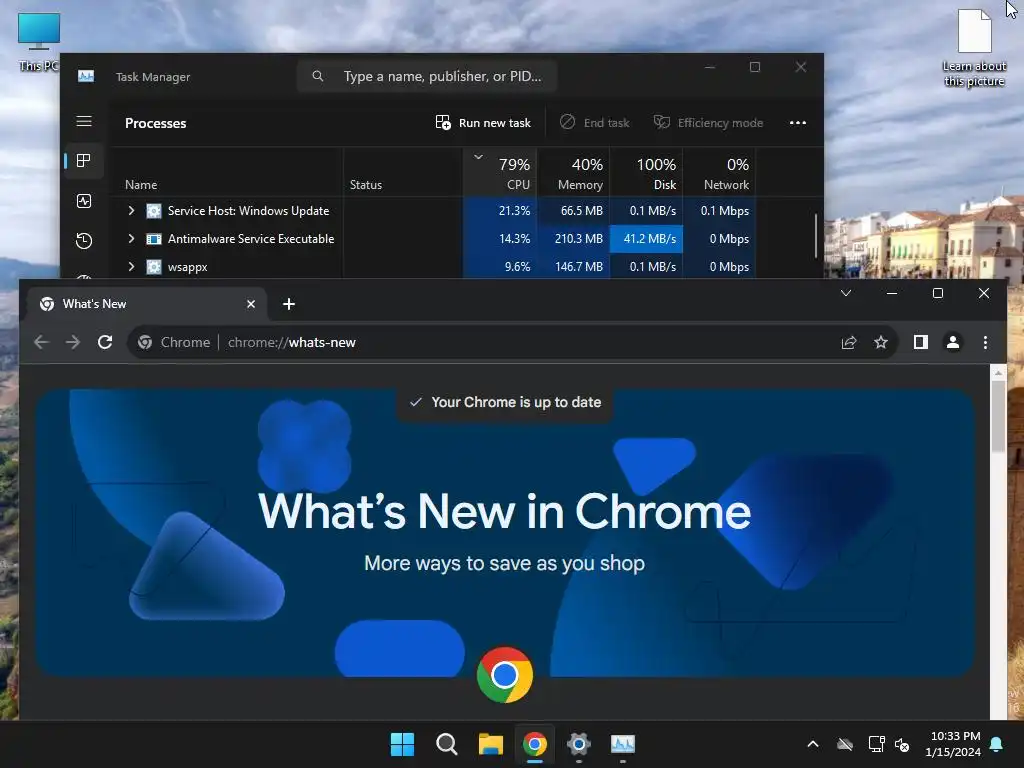Click 210.3 MB memory value cell
Image resolution: width=1024 pixels, height=768 pixels.
(x=573, y=239)
